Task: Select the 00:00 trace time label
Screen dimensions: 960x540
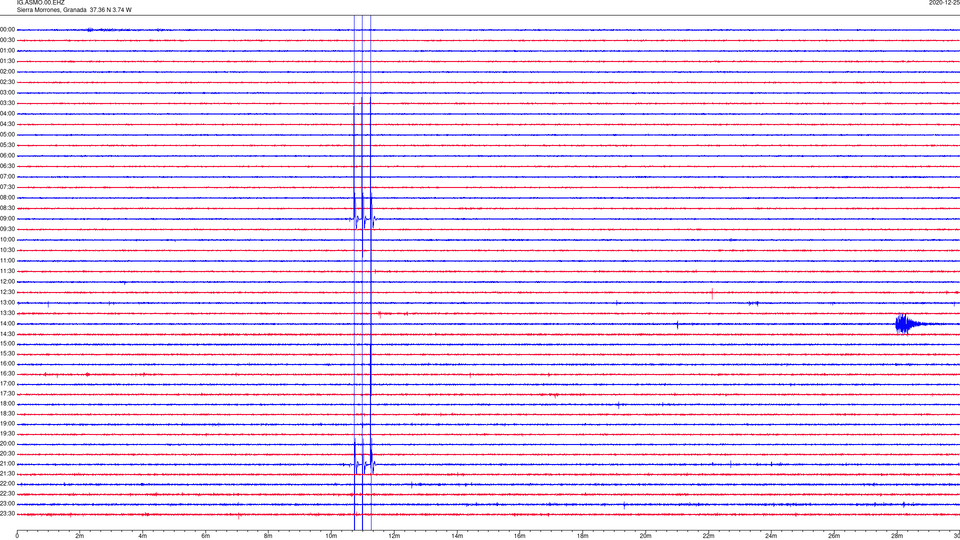Action: [7, 30]
